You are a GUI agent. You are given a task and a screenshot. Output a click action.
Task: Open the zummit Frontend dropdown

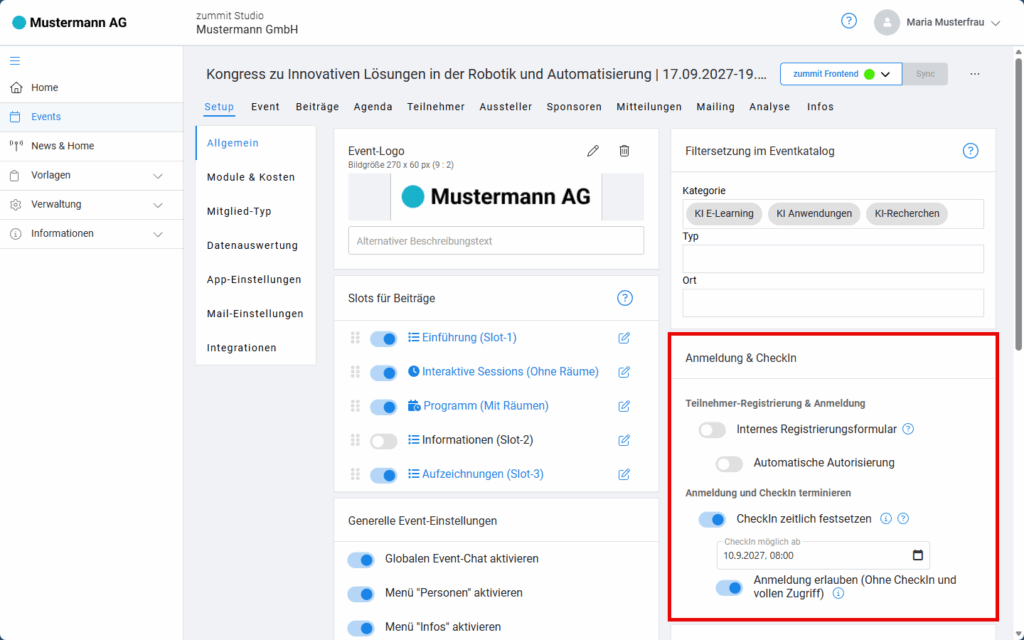tap(885, 74)
